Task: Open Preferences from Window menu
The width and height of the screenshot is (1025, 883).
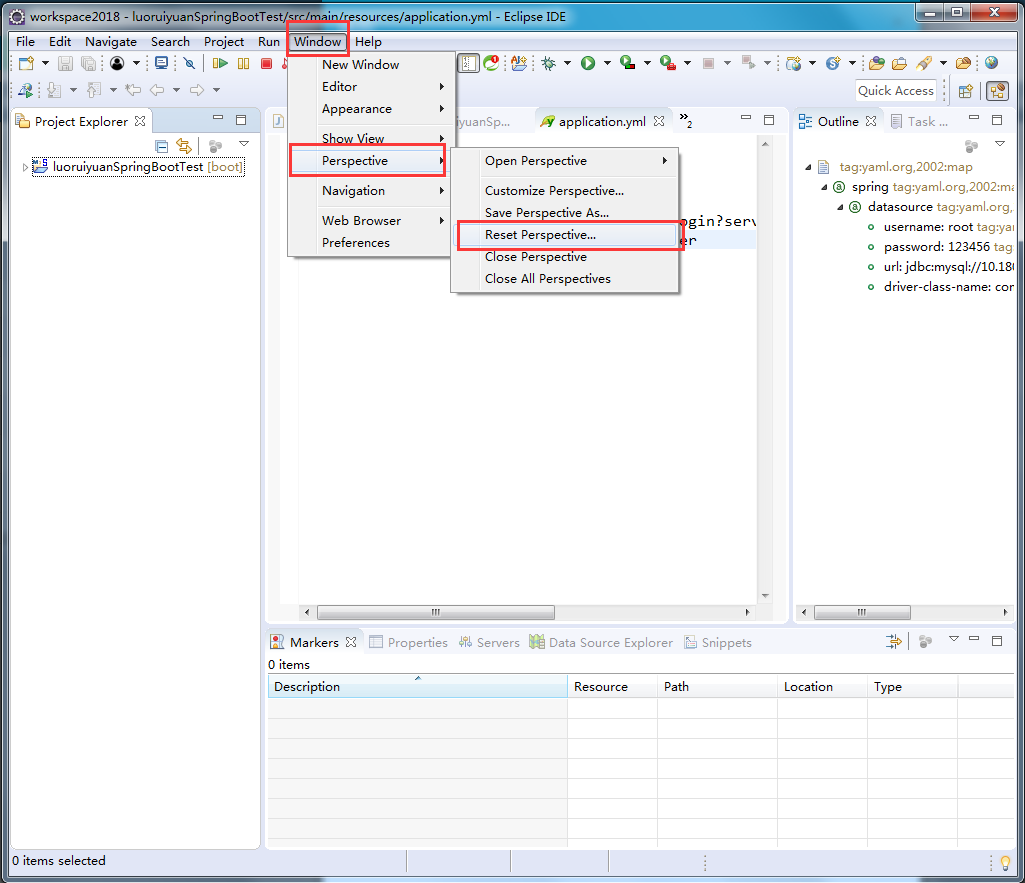Action: click(371, 242)
